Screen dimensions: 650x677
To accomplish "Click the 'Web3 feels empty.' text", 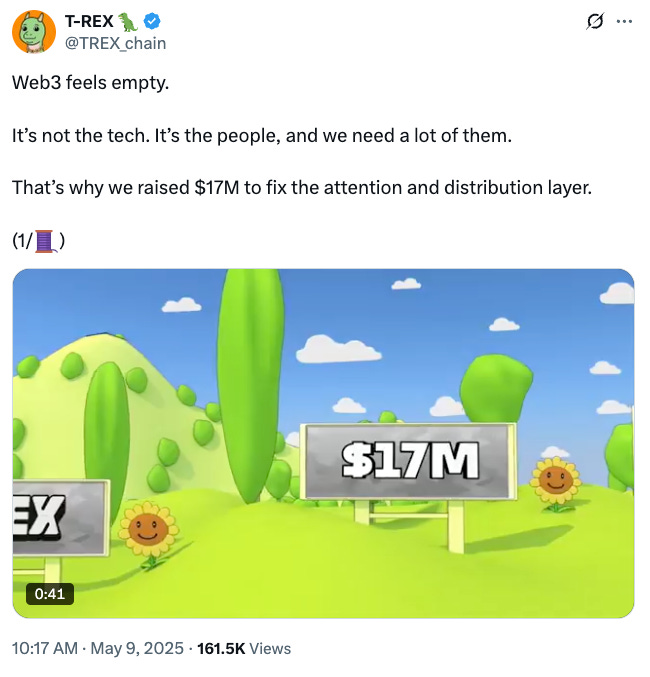I will coord(90,83).
